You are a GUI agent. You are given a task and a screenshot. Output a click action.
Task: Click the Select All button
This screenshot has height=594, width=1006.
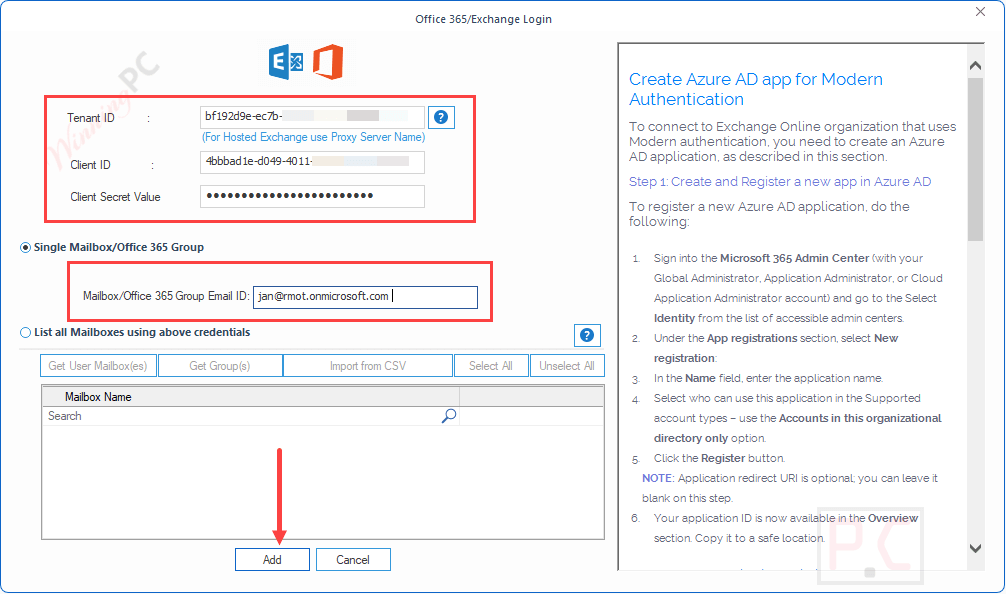point(491,366)
